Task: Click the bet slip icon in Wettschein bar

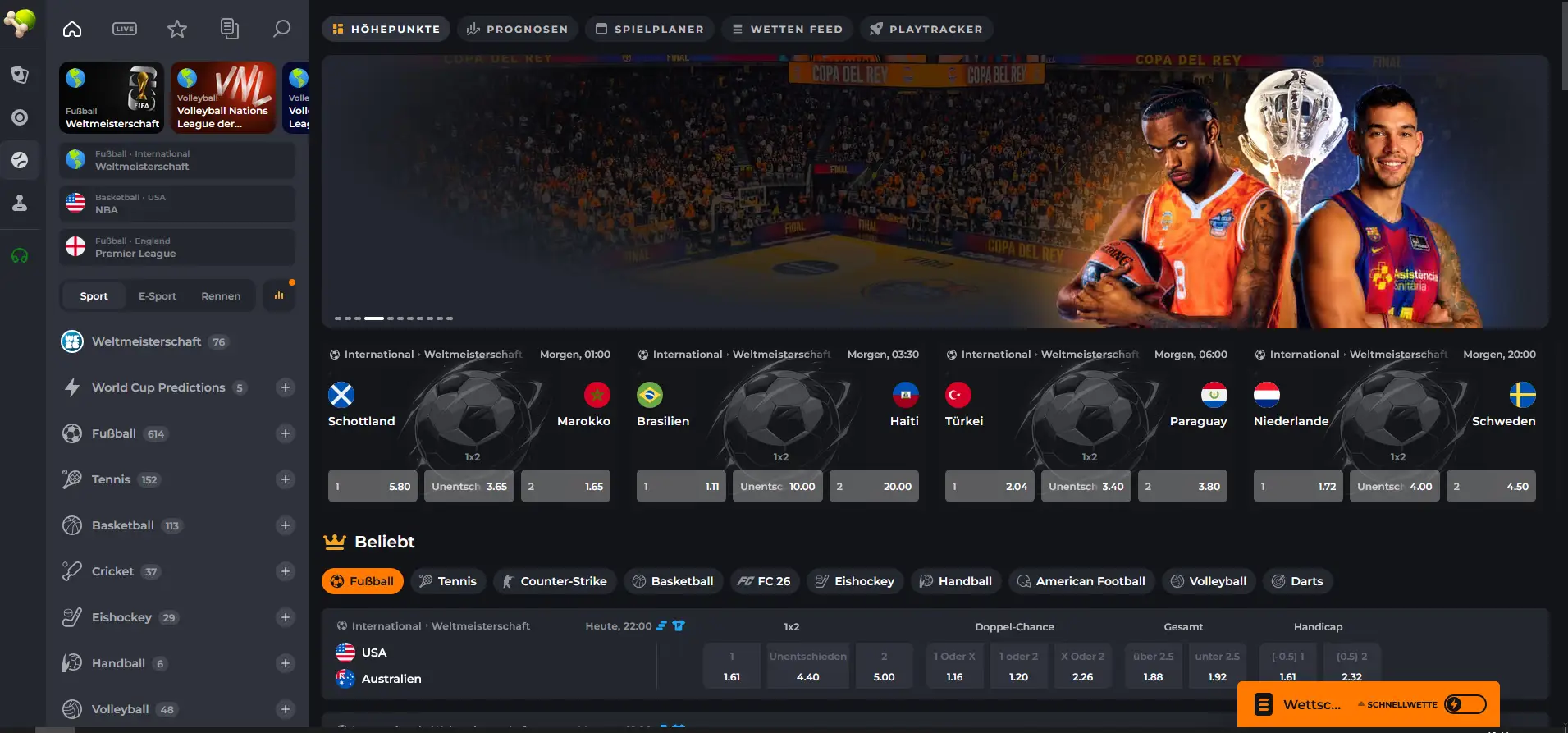Action: 1264,704
